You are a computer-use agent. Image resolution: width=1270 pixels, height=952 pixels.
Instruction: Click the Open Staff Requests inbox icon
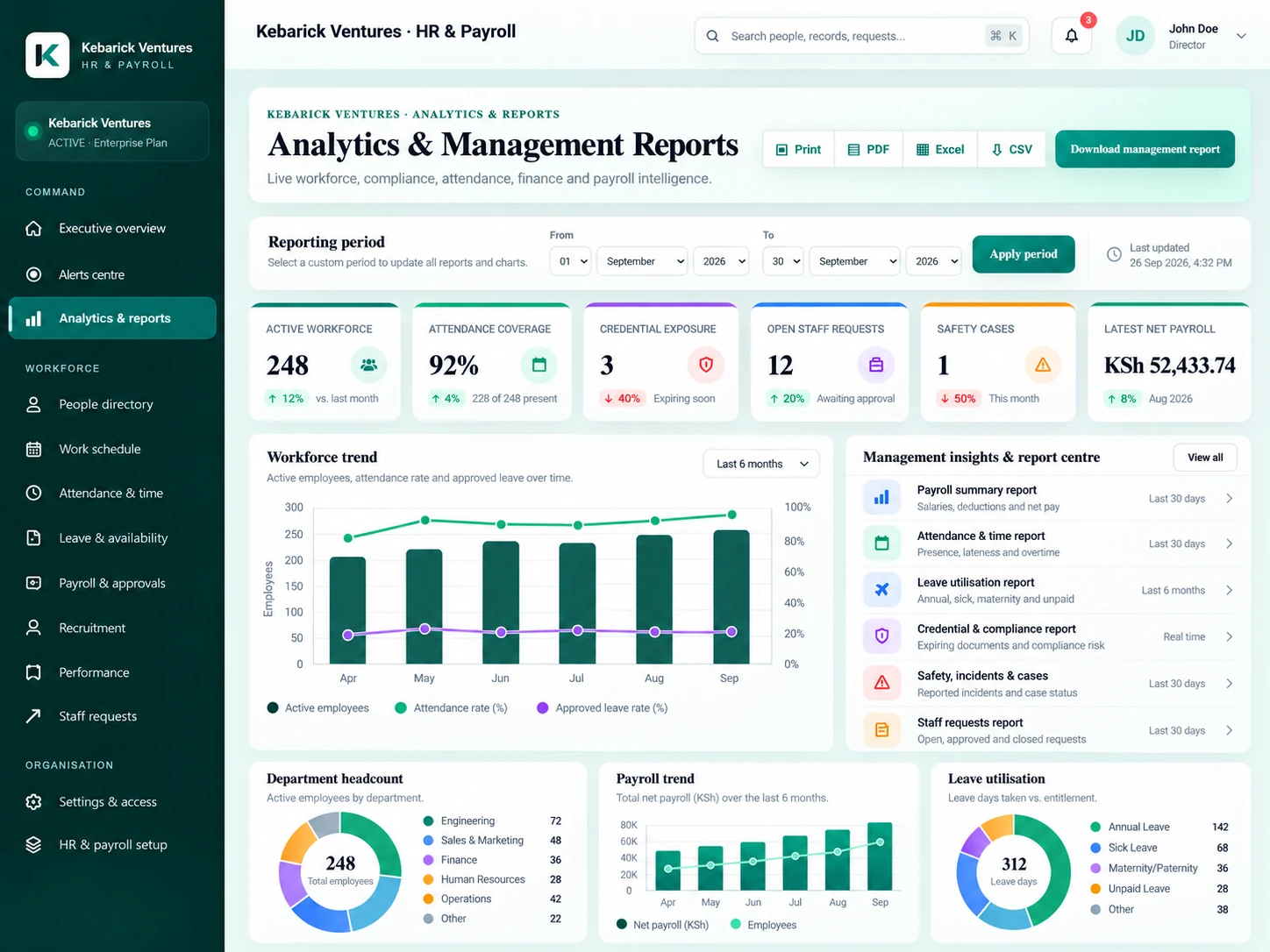point(875,365)
